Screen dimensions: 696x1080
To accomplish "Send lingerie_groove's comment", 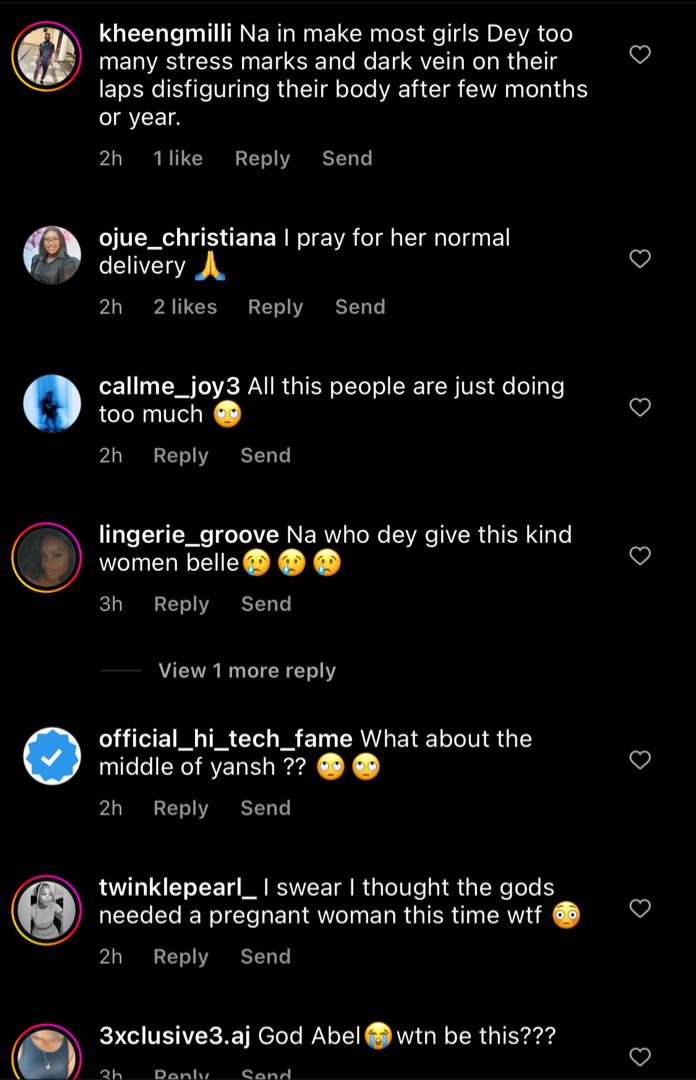I will coord(266,604).
